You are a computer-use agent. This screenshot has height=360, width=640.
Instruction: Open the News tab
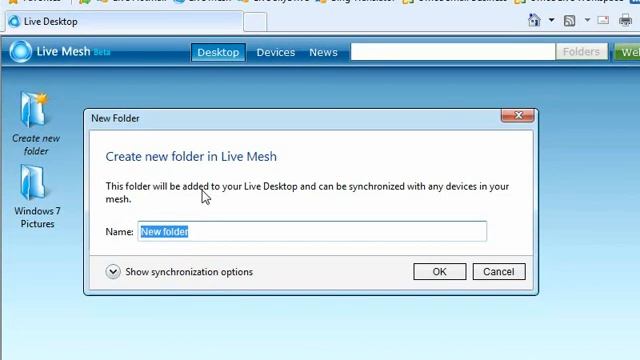[323, 52]
